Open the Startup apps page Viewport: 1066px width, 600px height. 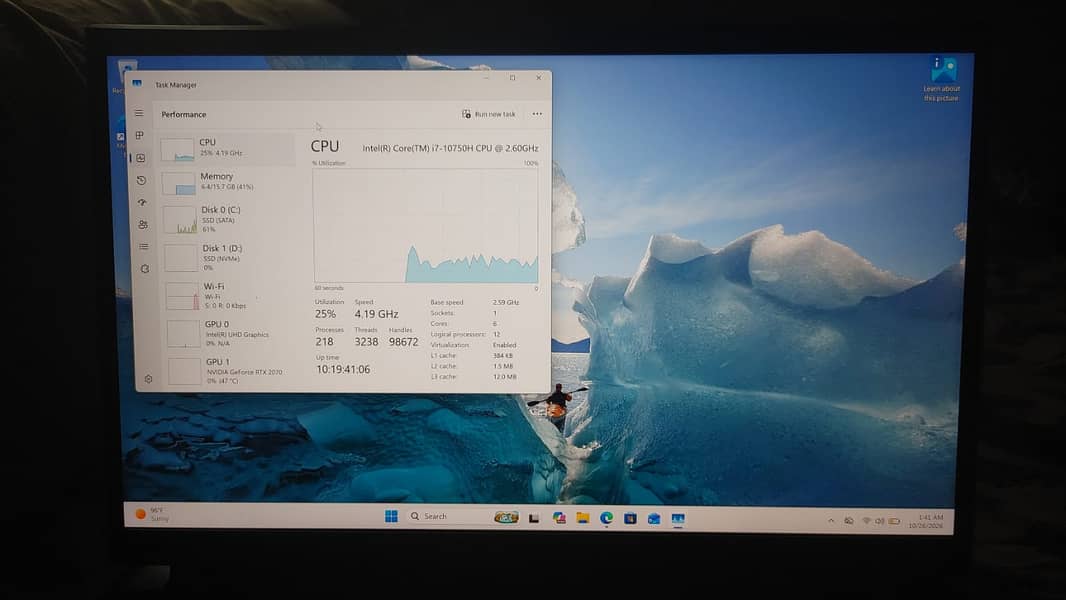point(142,202)
